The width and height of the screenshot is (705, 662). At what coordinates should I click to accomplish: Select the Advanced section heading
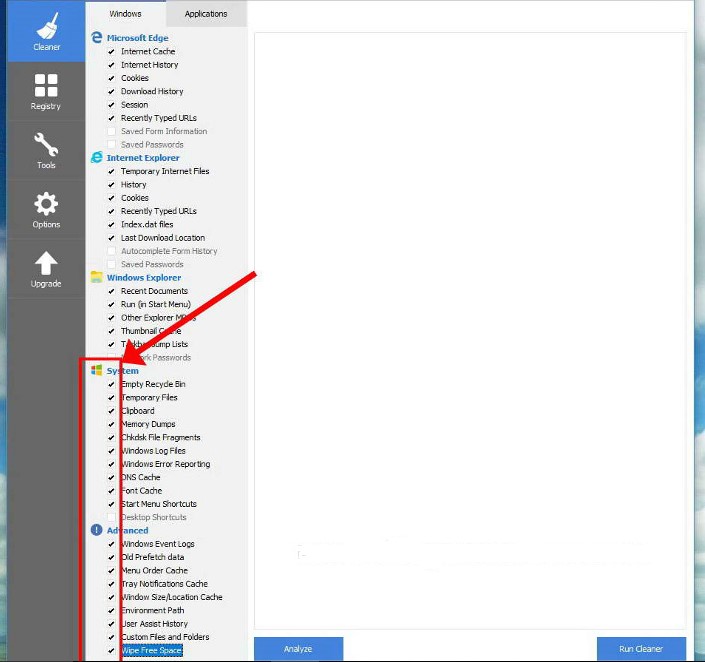click(127, 530)
